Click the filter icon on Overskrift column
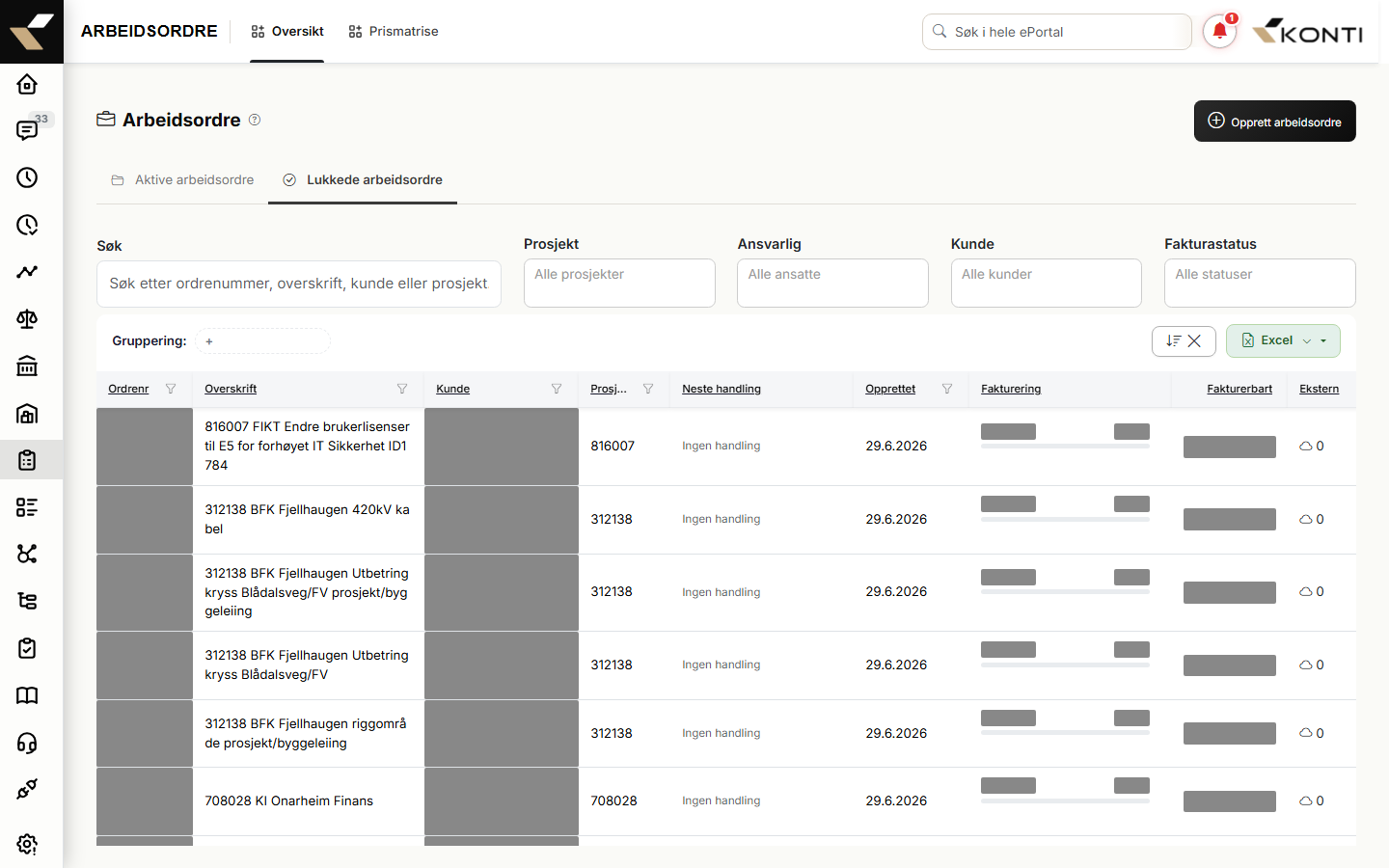Screen dimensions: 1389x868 coord(402,389)
